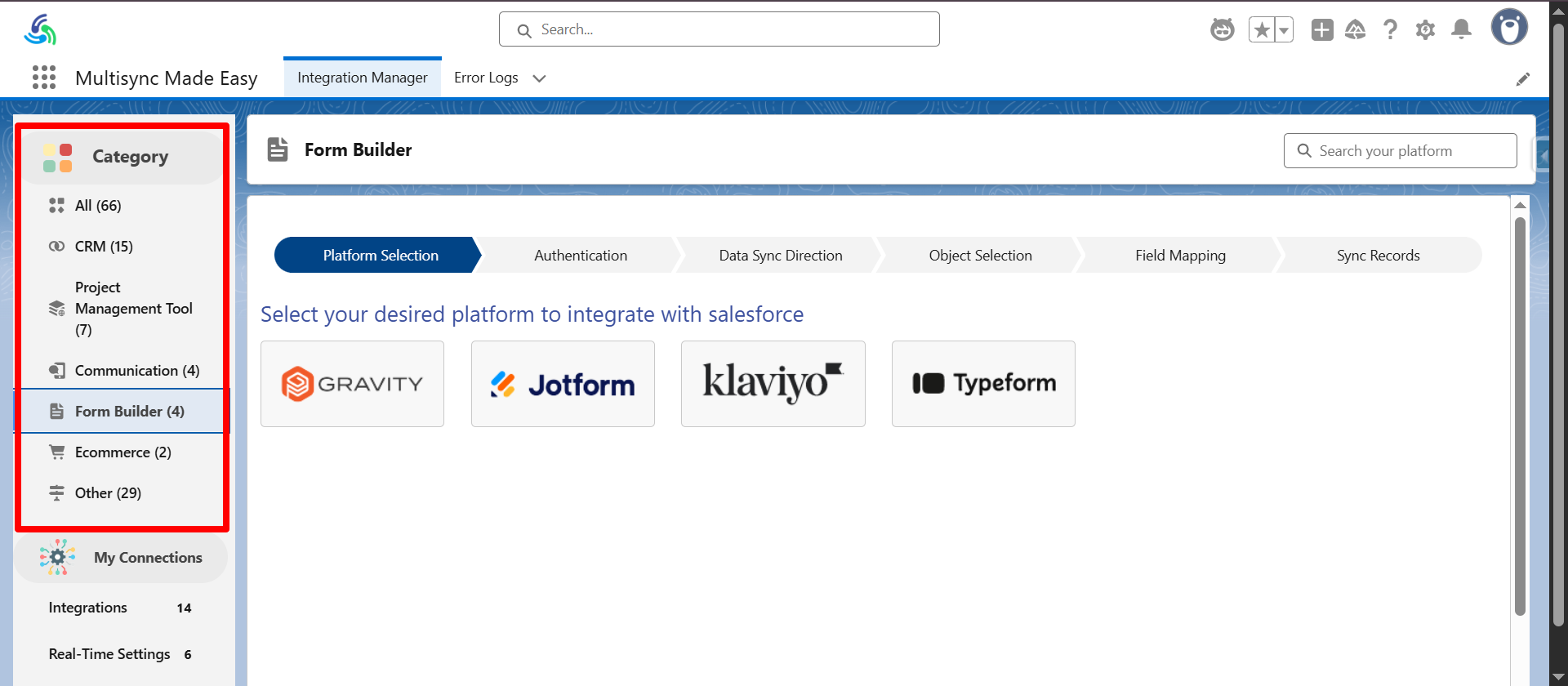Viewport: 1568px width, 686px height.
Task: Open the user profile avatar
Action: [x=1509, y=27]
